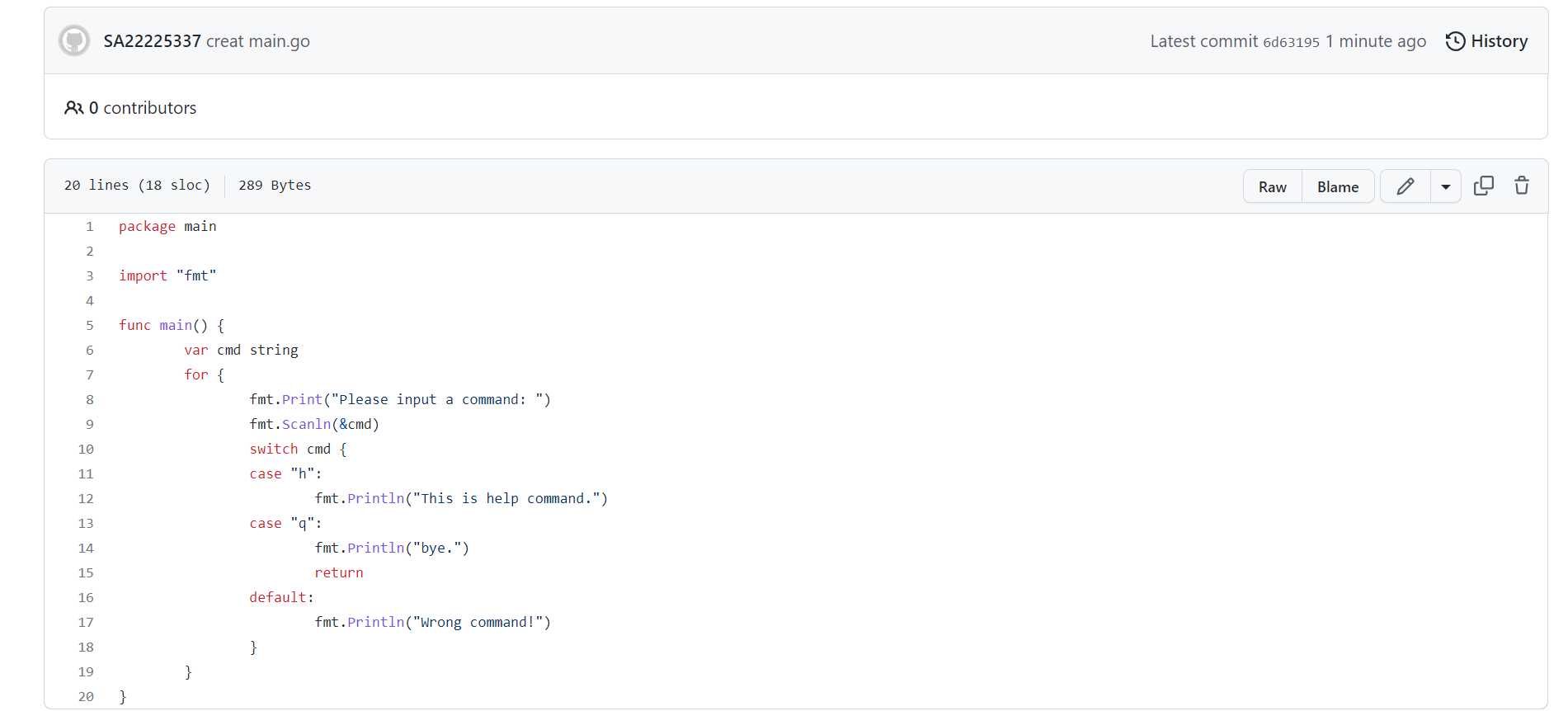This screenshot has width=1568, height=711.
Task: Click line number 13 beside case "q"
Action: click(x=86, y=524)
